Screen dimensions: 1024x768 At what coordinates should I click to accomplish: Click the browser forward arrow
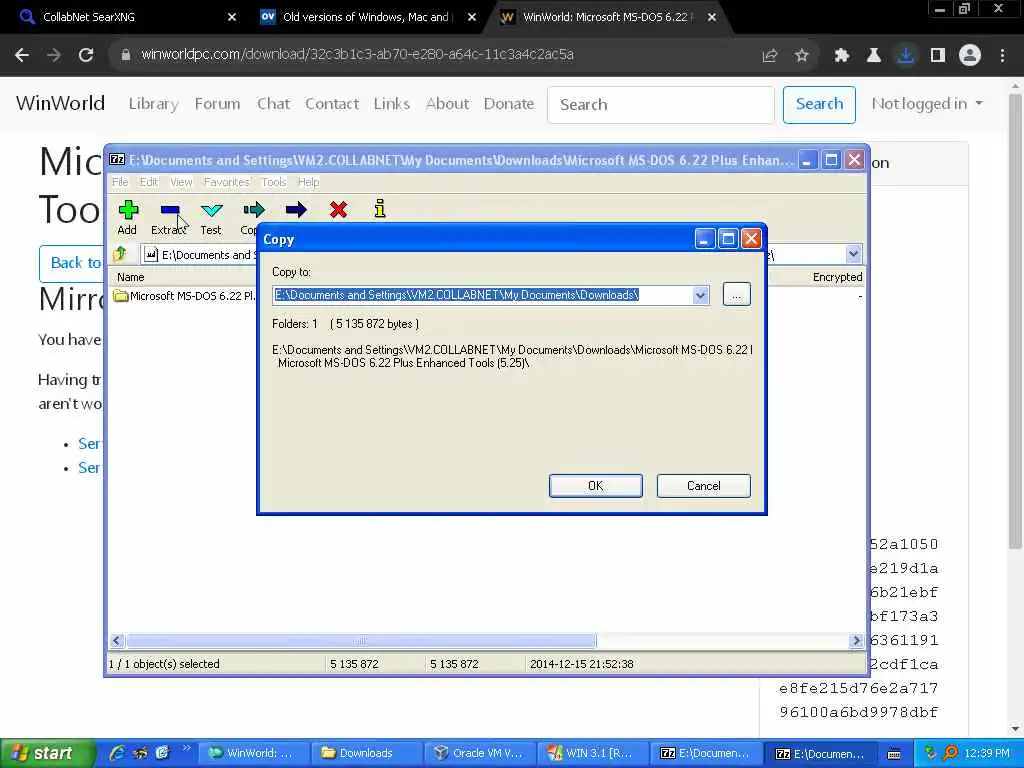pos(54,55)
